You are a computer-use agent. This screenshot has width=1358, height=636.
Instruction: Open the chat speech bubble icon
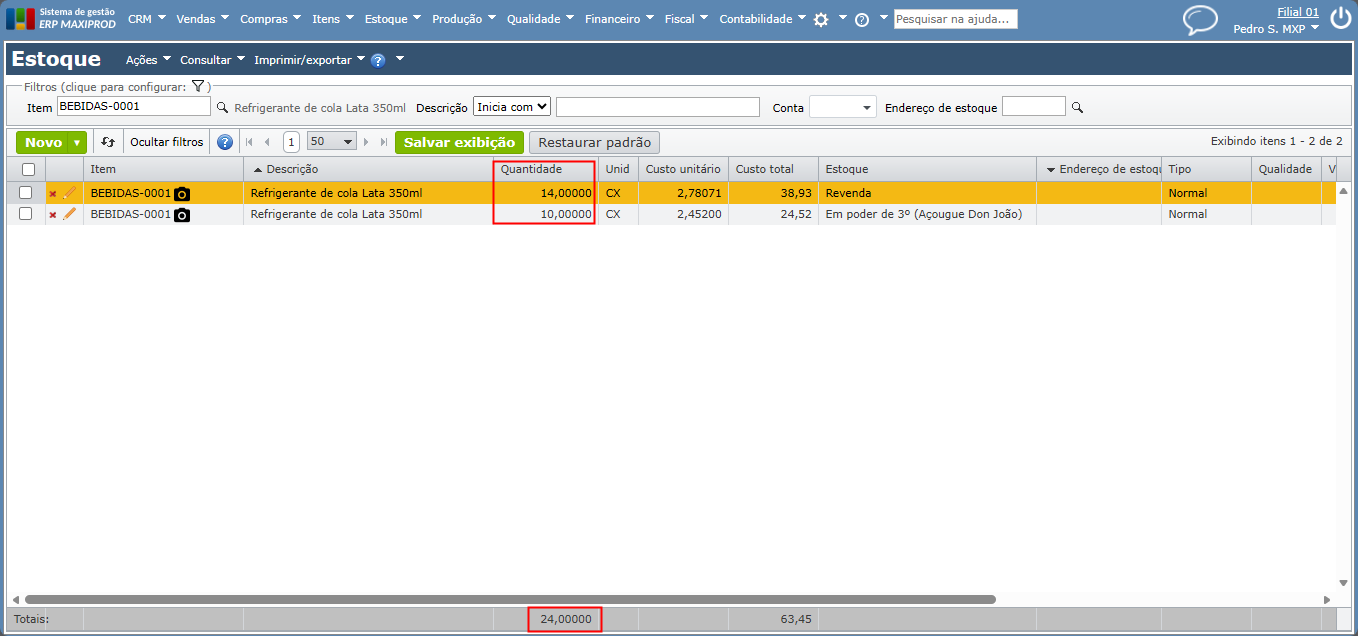(x=1200, y=19)
